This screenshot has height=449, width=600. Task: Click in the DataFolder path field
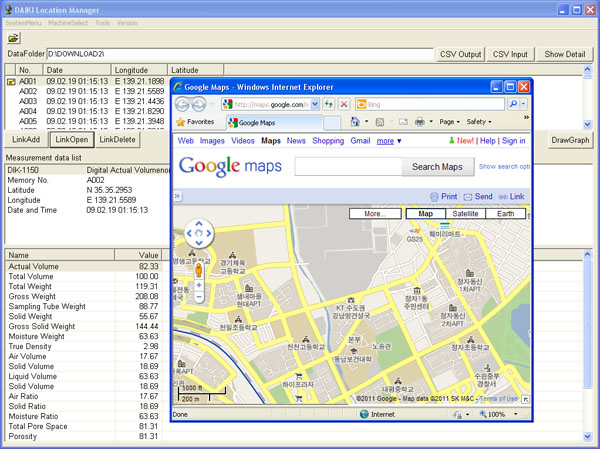(x=240, y=54)
